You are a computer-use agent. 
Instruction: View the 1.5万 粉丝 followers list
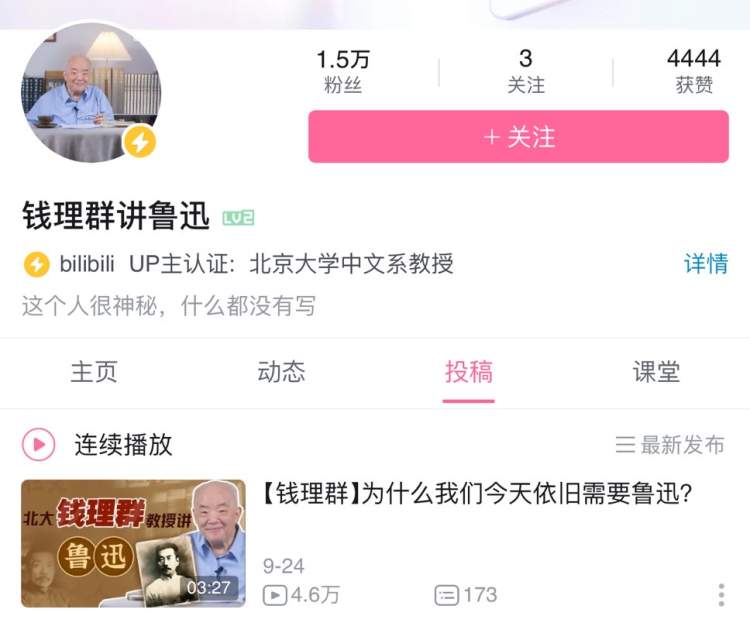[343, 72]
